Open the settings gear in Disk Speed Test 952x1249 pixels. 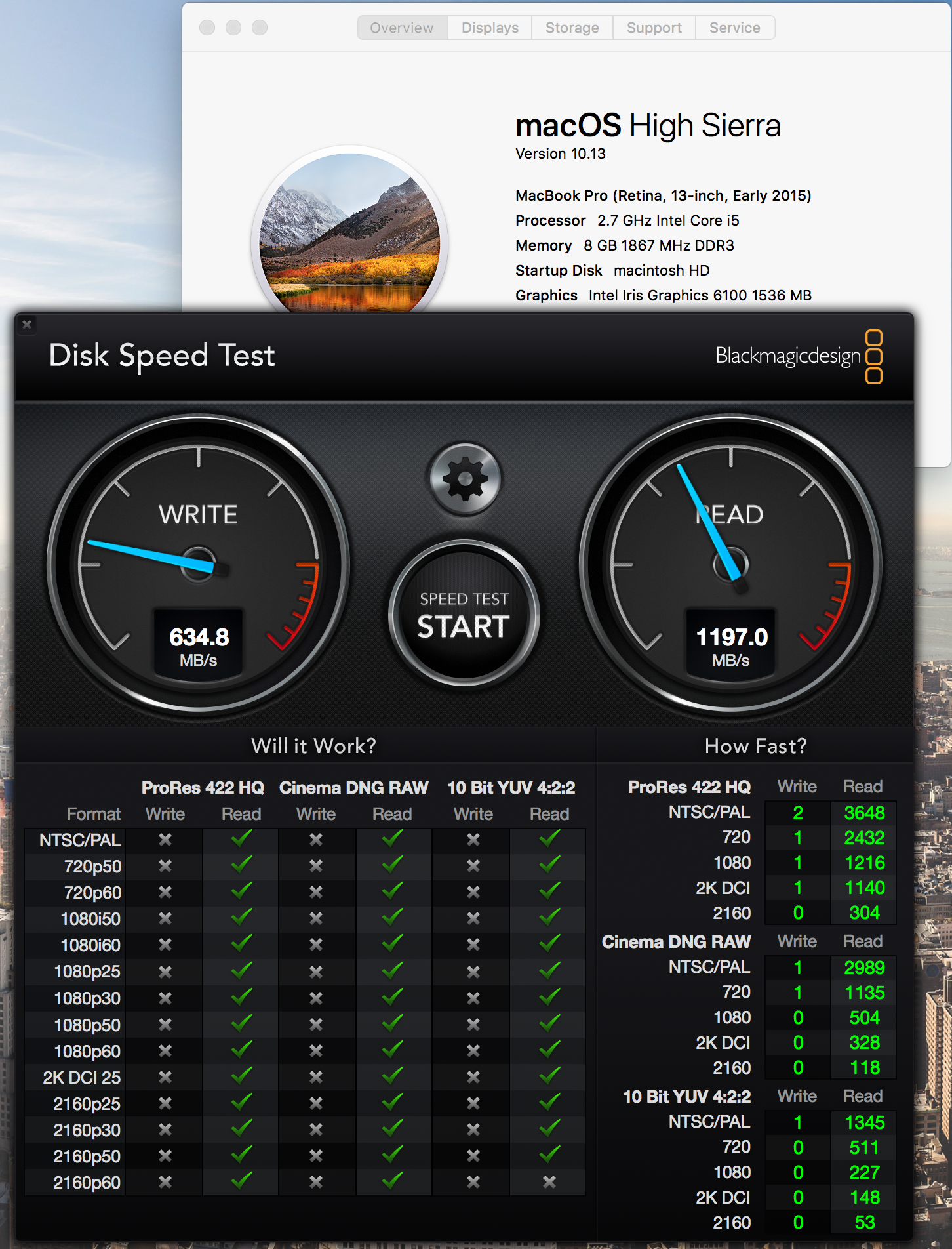pyautogui.click(x=465, y=479)
